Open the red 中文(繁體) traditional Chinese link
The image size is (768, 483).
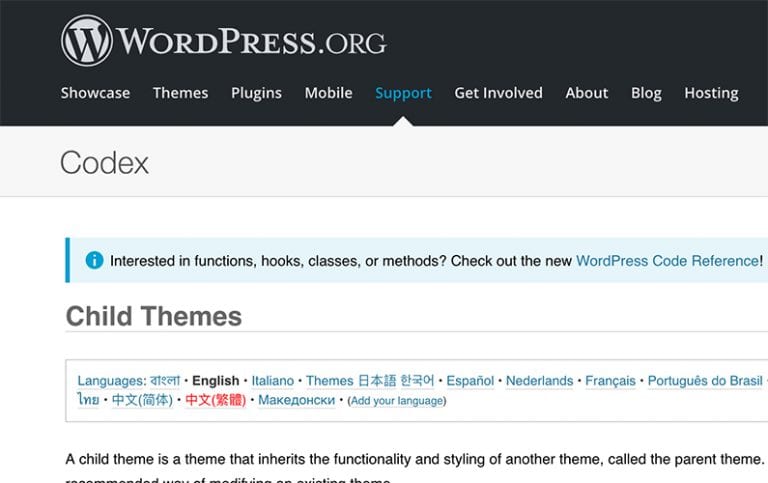coord(216,400)
